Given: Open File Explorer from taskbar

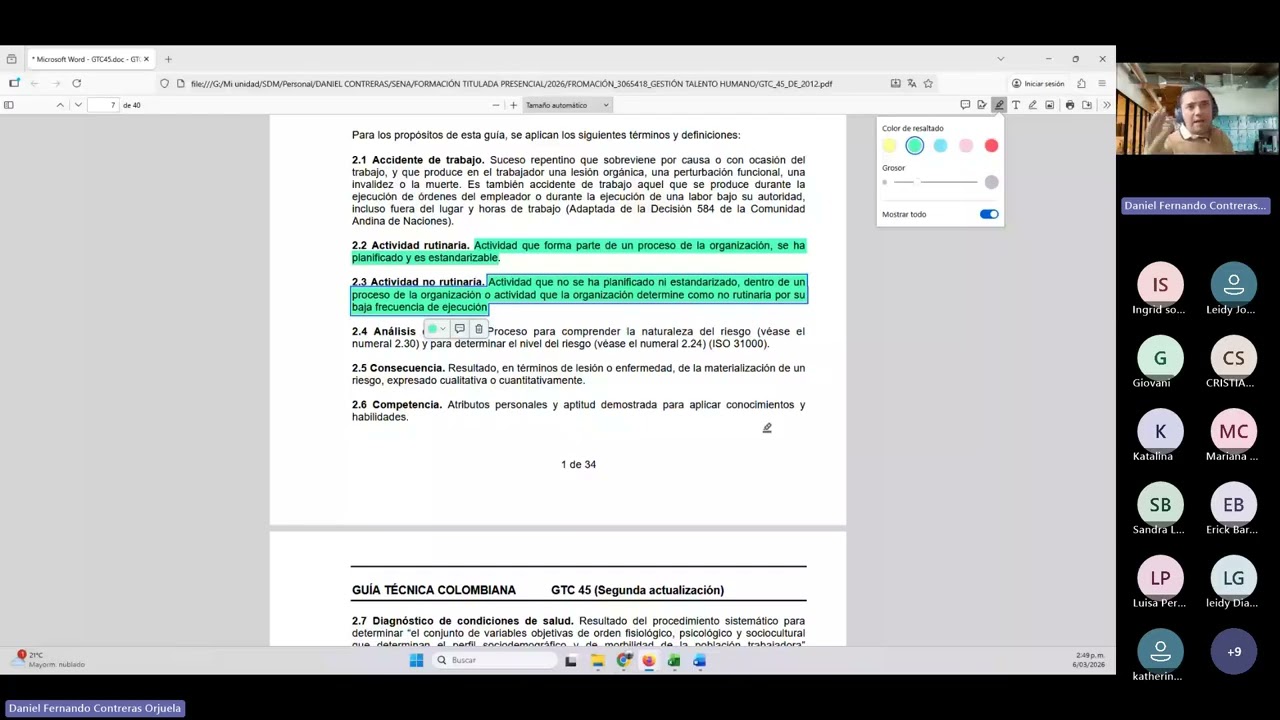Looking at the screenshot, I should 597,660.
